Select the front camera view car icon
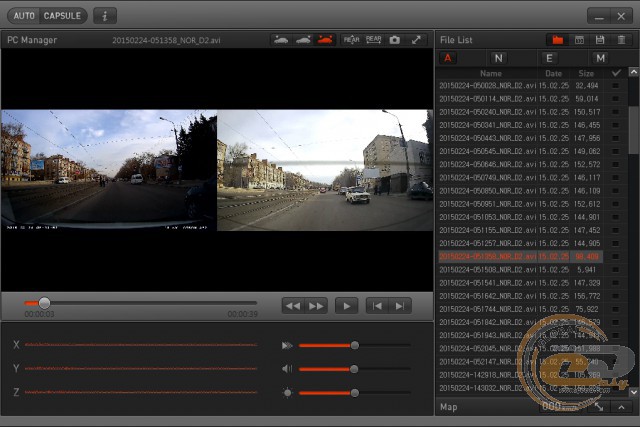 click(281, 40)
